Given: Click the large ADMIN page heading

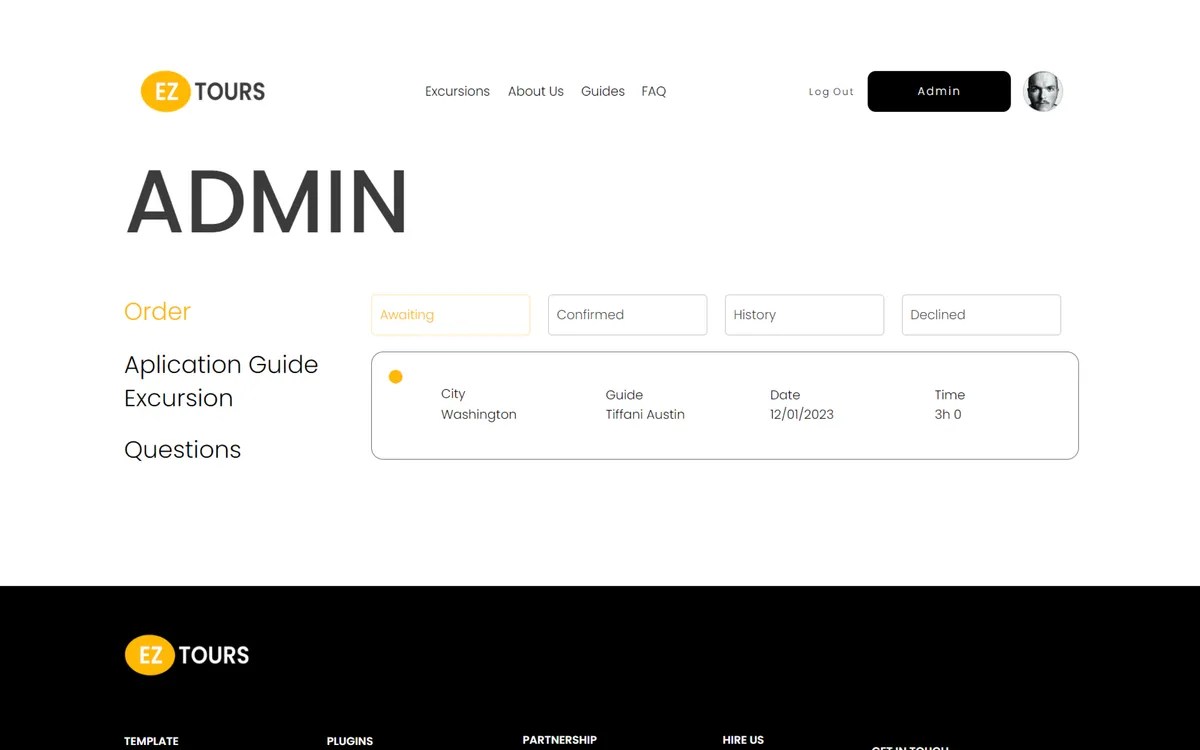Looking at the screenshot, I should coord(267,202).
